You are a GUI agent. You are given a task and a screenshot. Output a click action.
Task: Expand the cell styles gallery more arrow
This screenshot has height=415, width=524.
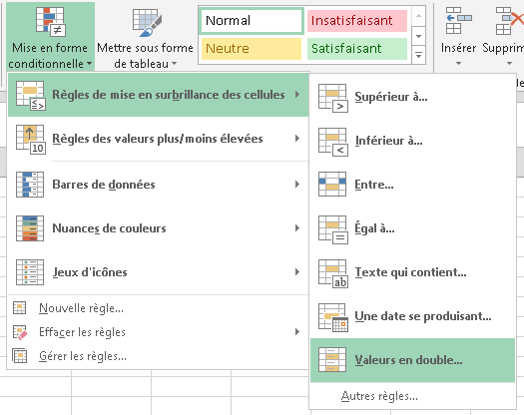click(x=418, y=55)
